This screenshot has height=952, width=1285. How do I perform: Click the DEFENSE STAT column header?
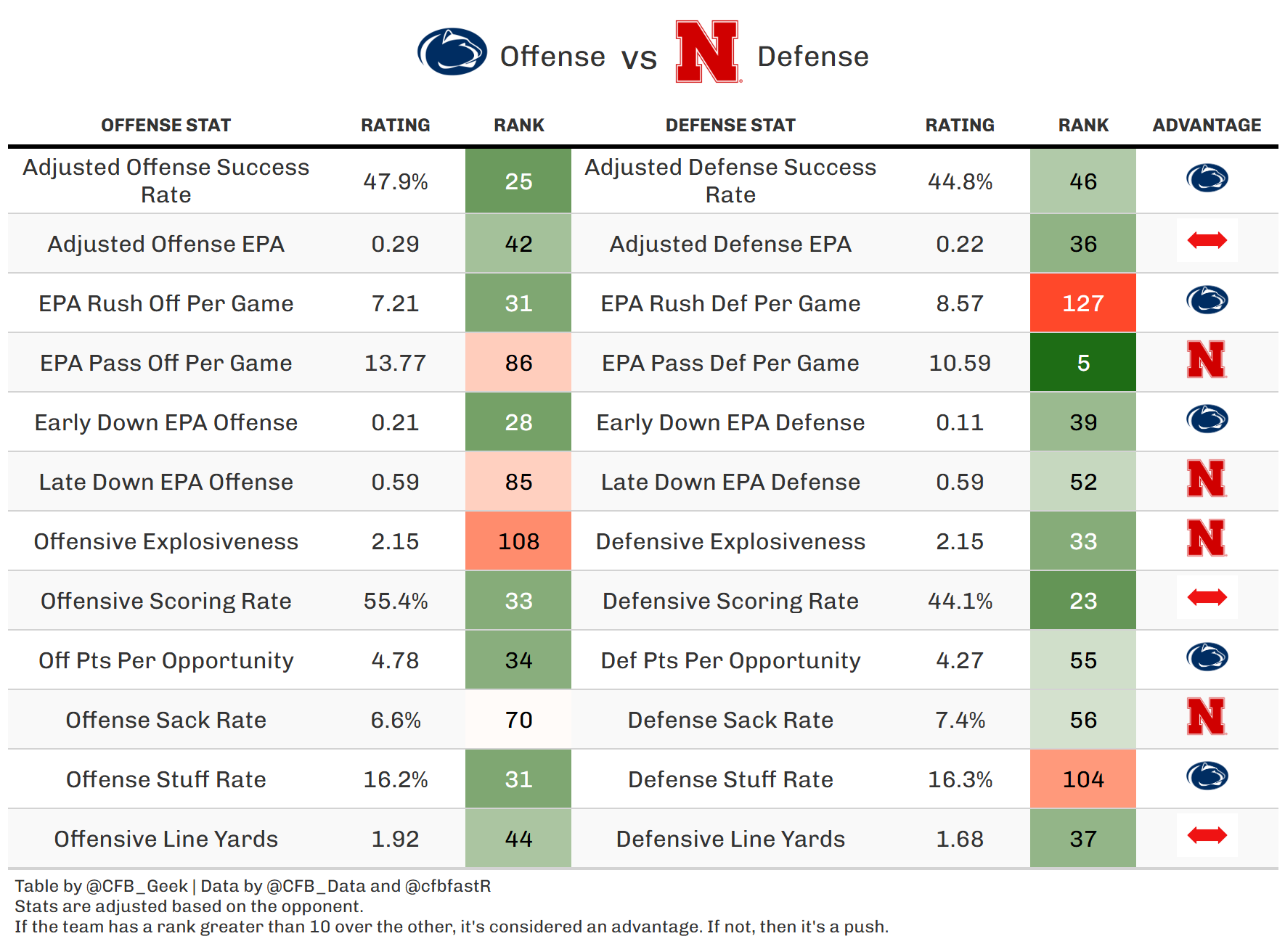(730, 126)
